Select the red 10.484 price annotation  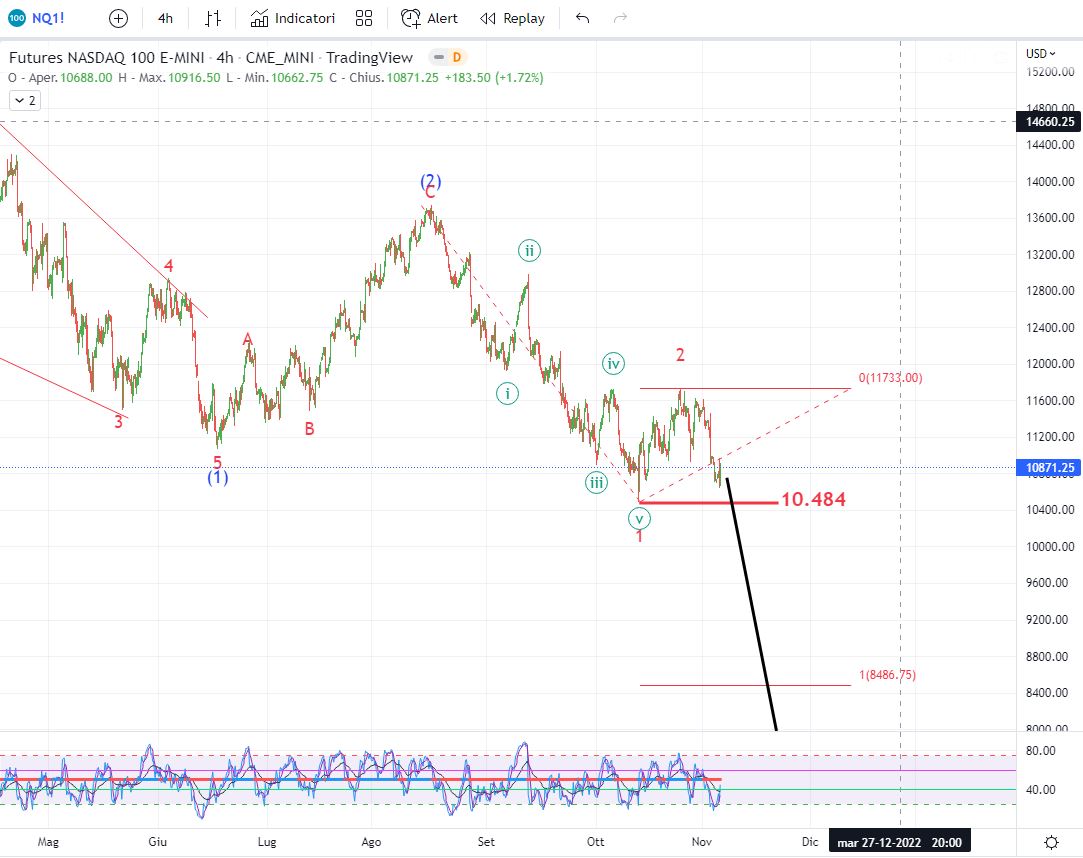tap(813, 499)
